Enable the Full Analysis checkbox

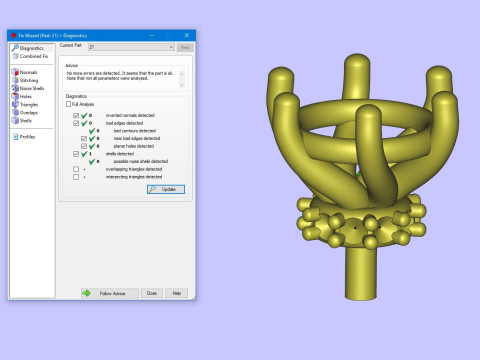pos(68,104)
